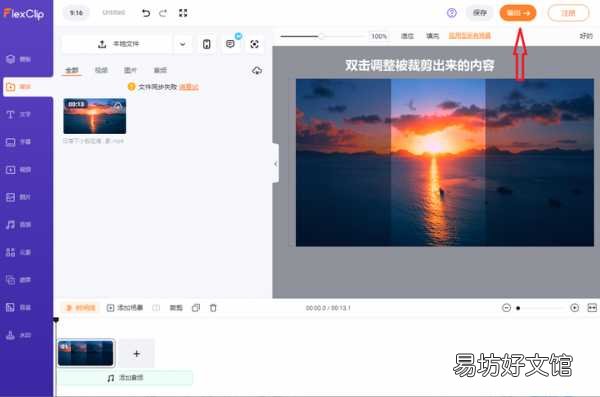Click the orange retry link beside sync warning
The width and height of the screenshot is (600, 397).
189,87
